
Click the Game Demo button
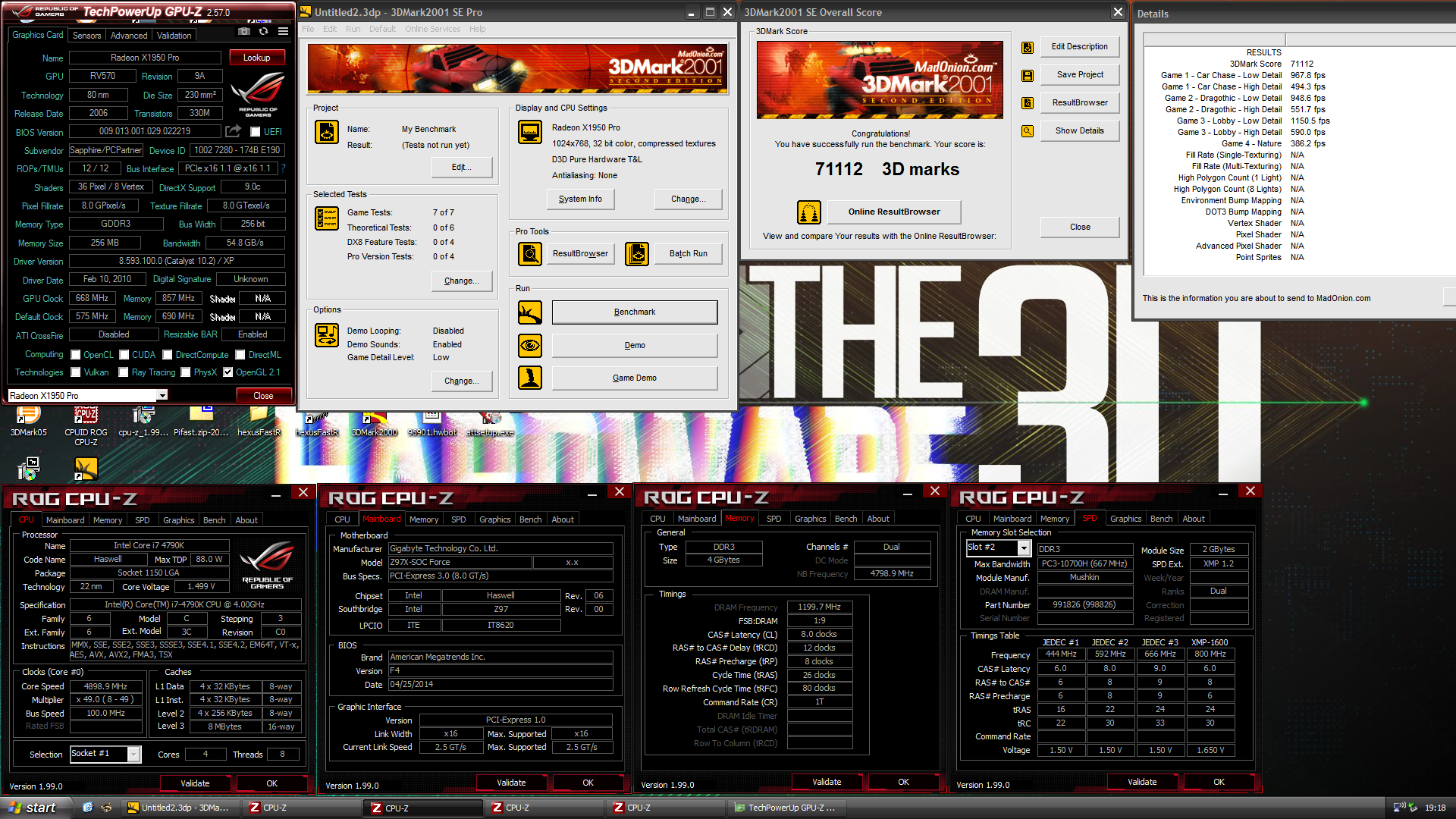pos(635,378)
